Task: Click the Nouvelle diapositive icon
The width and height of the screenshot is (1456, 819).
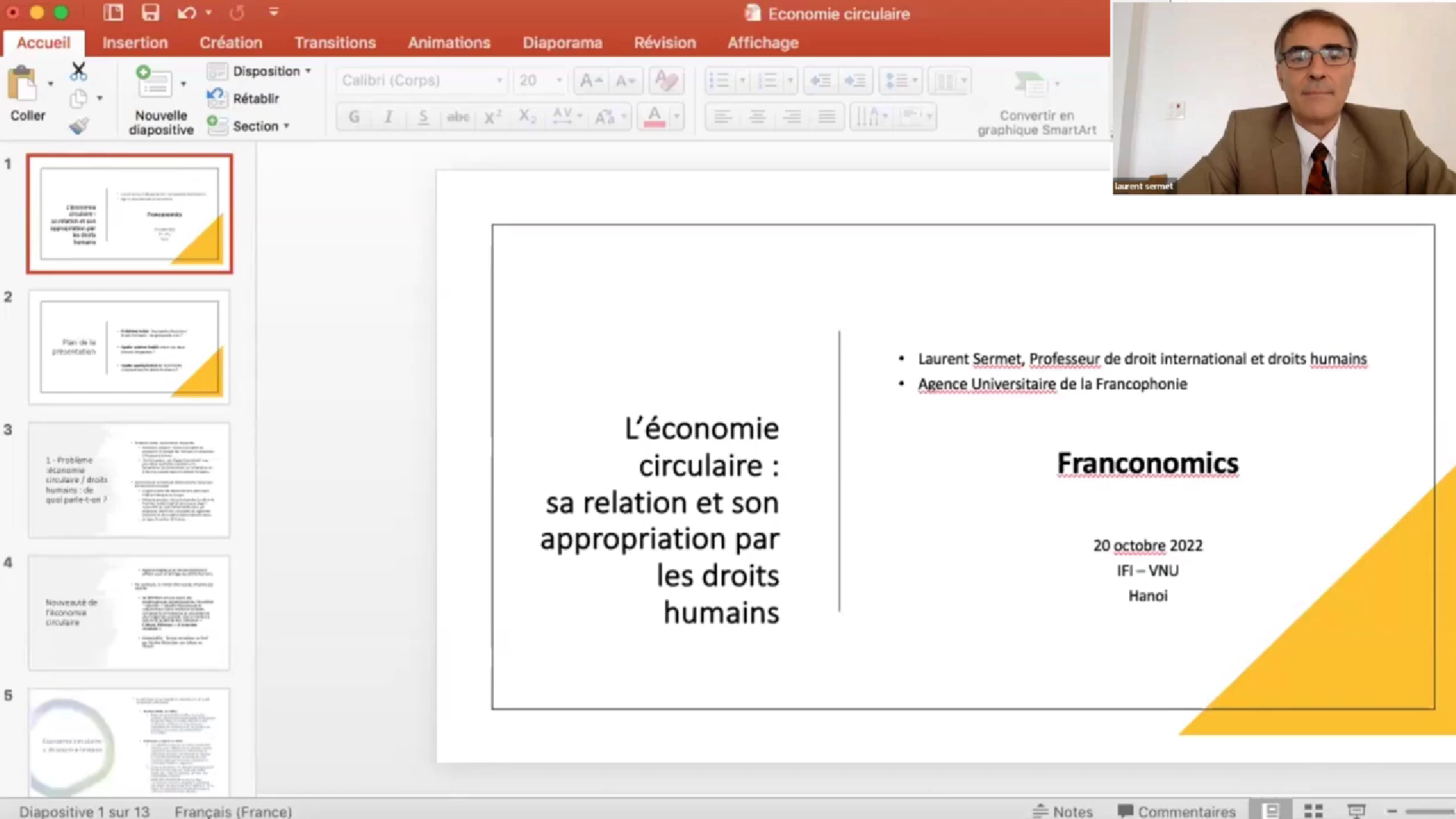Action: pos(154,83)
